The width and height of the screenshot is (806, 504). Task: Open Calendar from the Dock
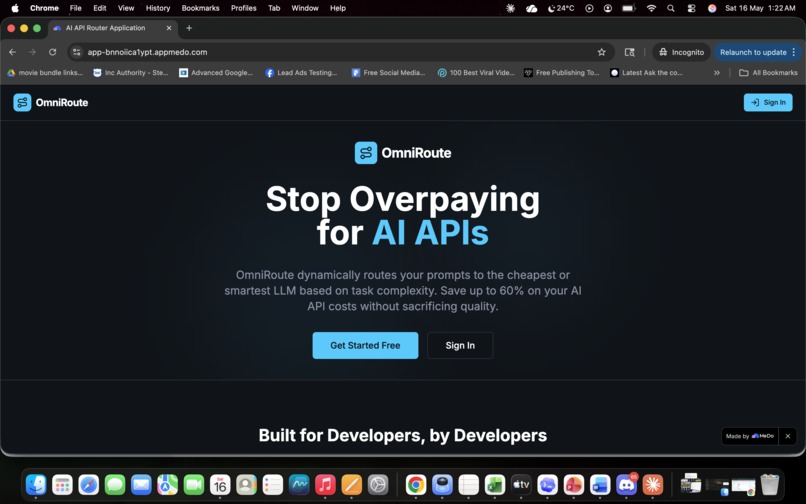click(x=220, y=484)
